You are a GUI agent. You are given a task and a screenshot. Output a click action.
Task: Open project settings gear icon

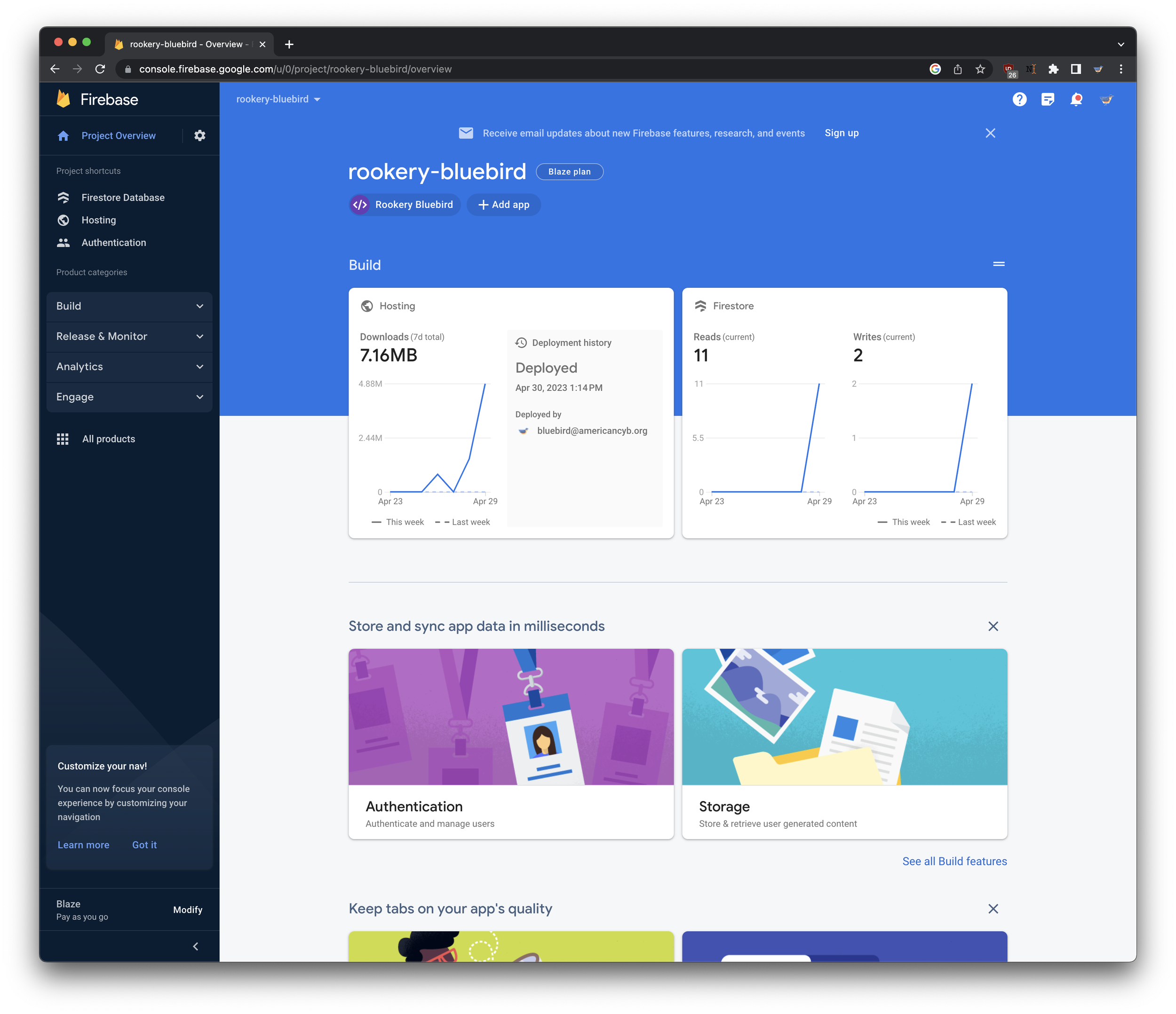200,135
